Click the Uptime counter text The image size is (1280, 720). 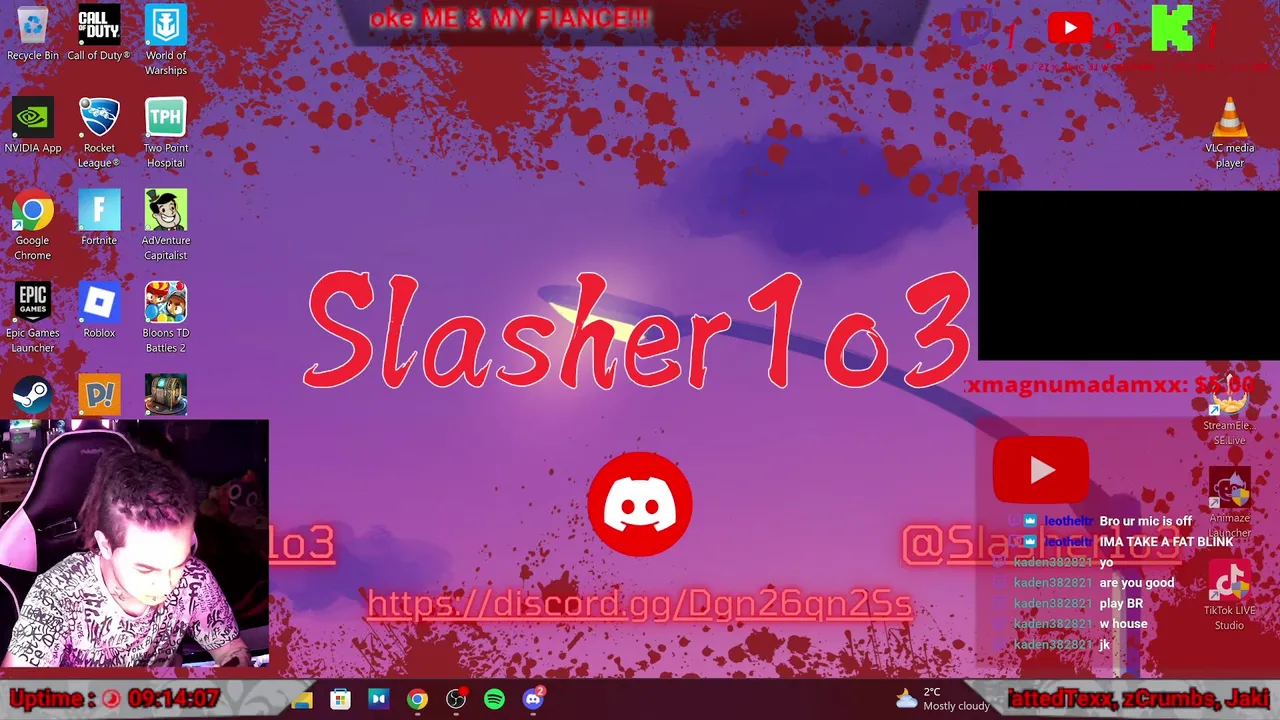click(x=115, y=699)
